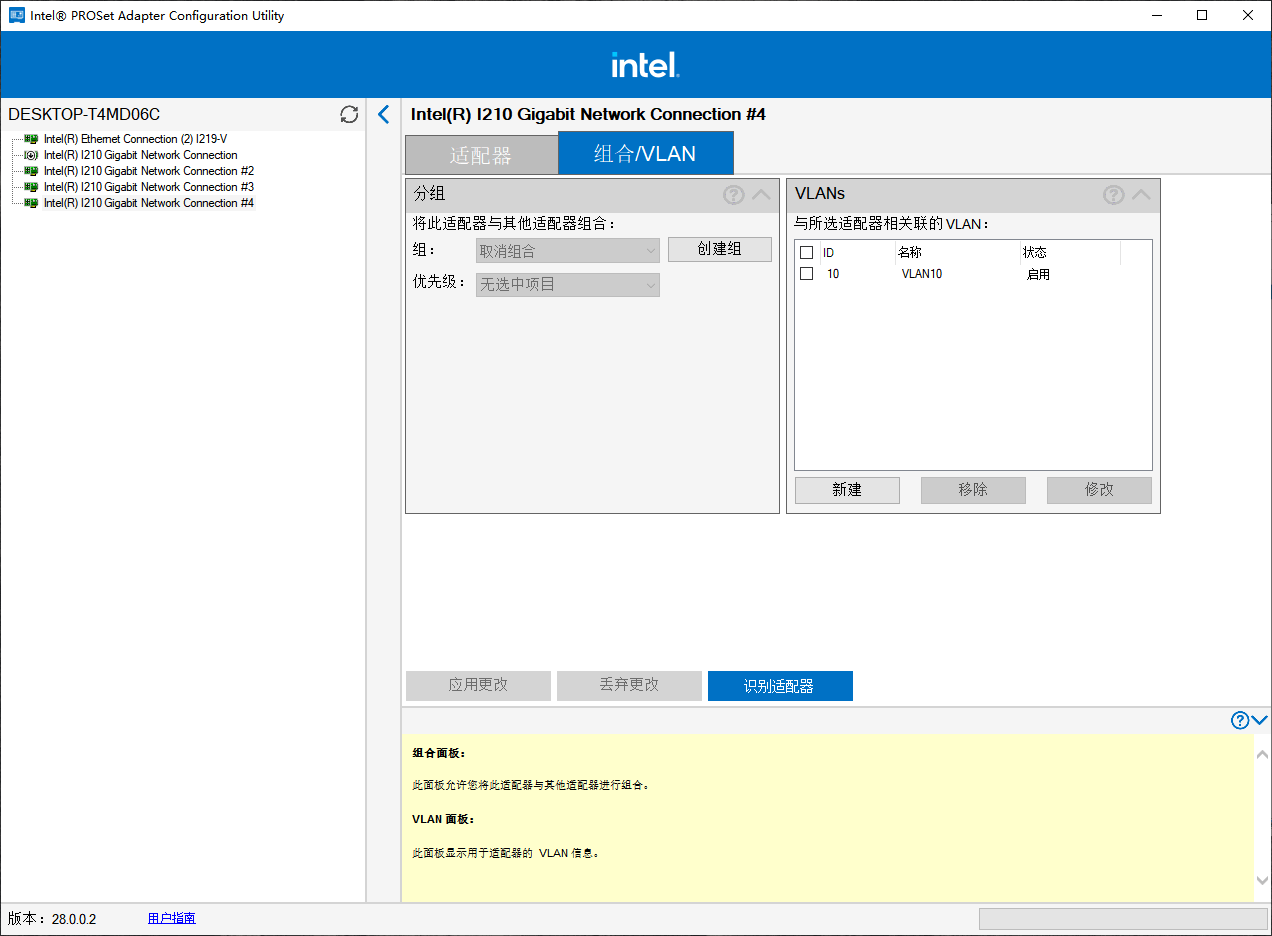Viewport: 1272px width, 936px height.
Task: Click help icon above the yellow info pane
Action: [x=1240, y=720]
